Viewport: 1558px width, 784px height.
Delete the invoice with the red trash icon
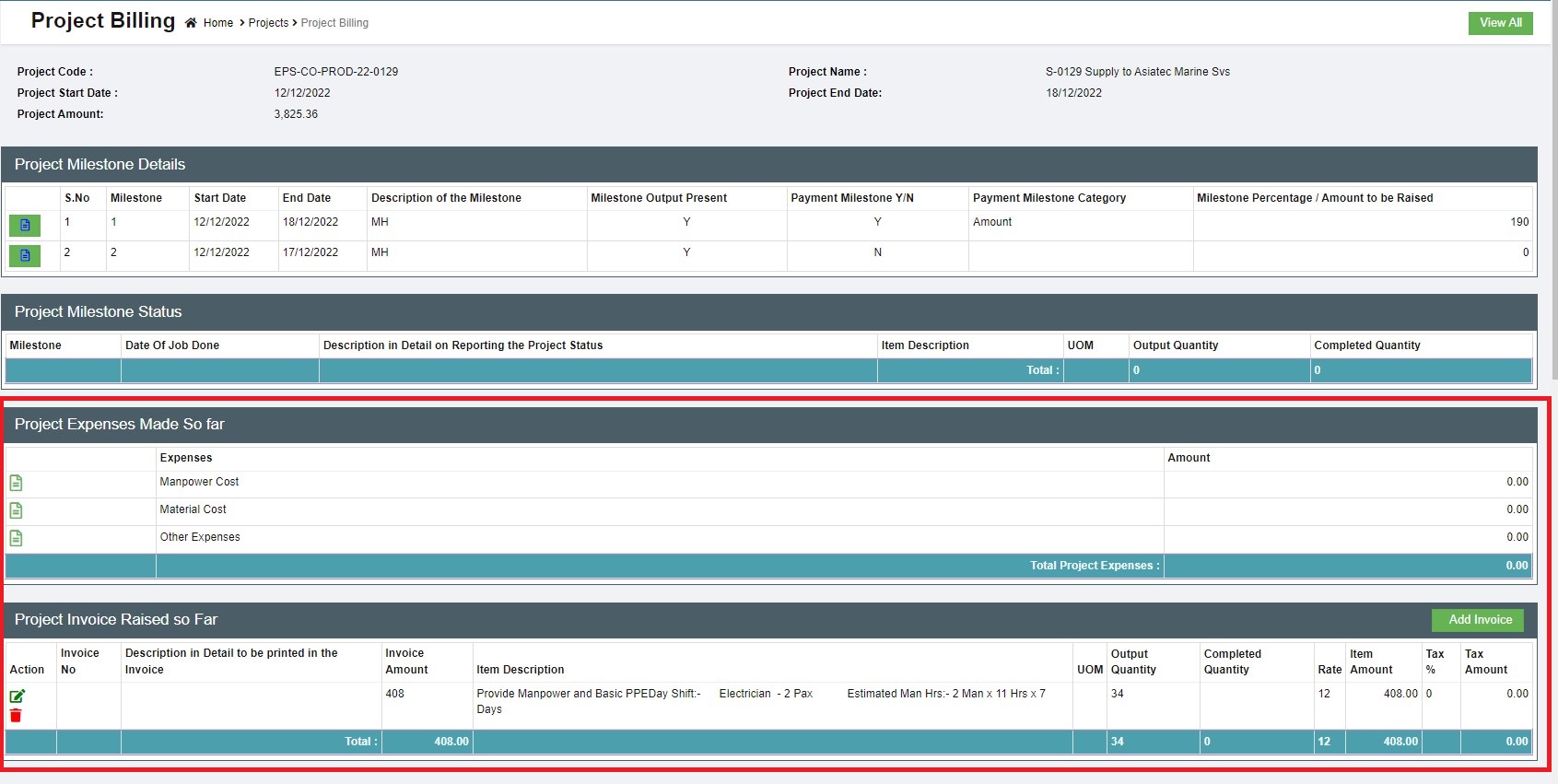(x=16, y=716)
